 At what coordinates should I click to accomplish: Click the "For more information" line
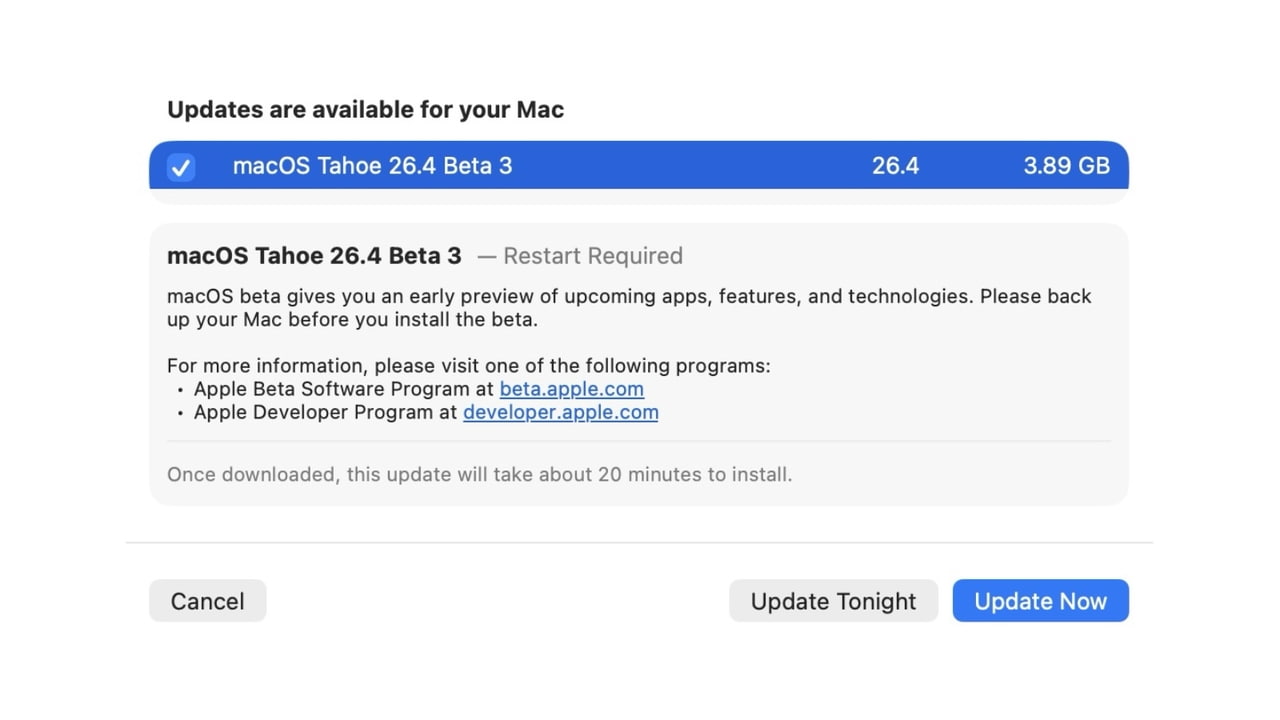(x=468, y=366)
